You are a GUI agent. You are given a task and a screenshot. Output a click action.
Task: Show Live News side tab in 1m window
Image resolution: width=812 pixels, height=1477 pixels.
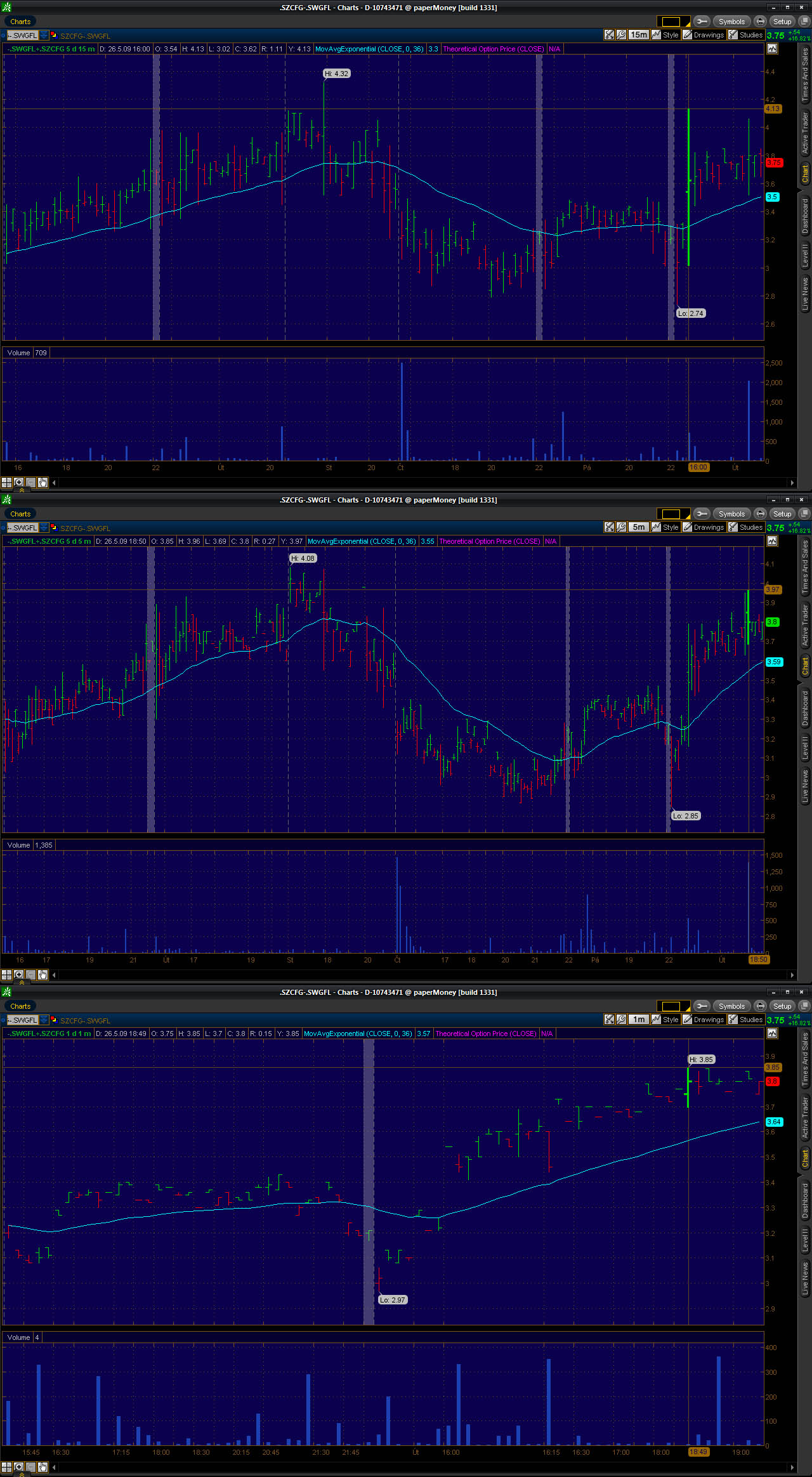point(805,1278)
